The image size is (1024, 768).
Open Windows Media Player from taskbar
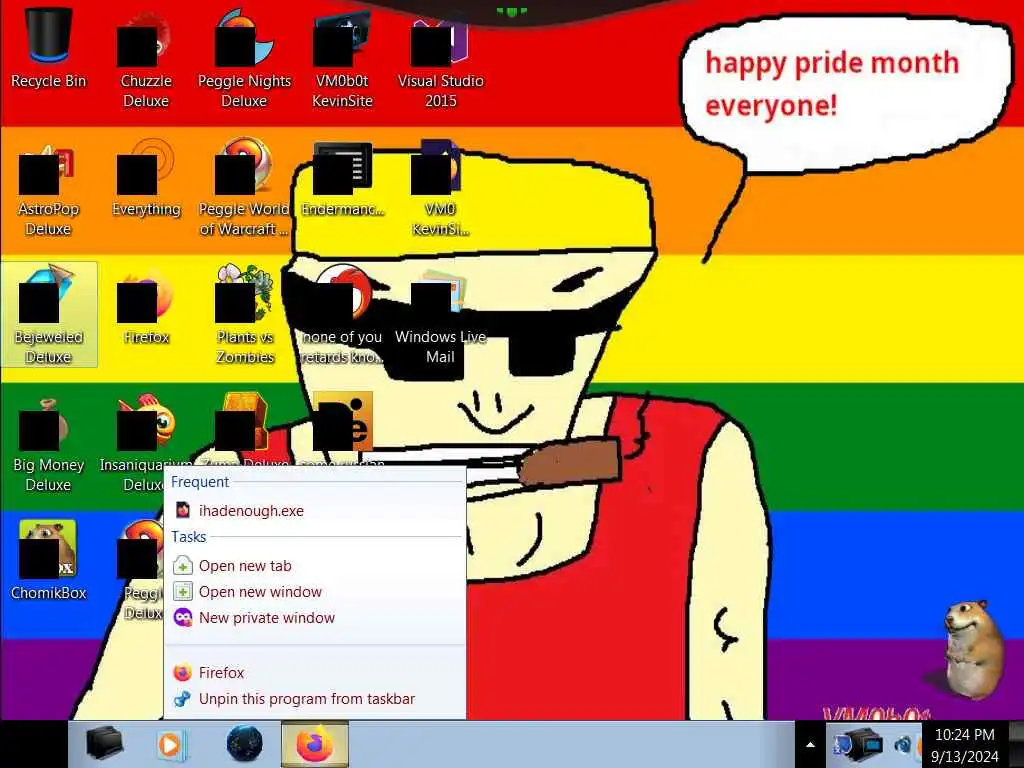click(172, 744)
